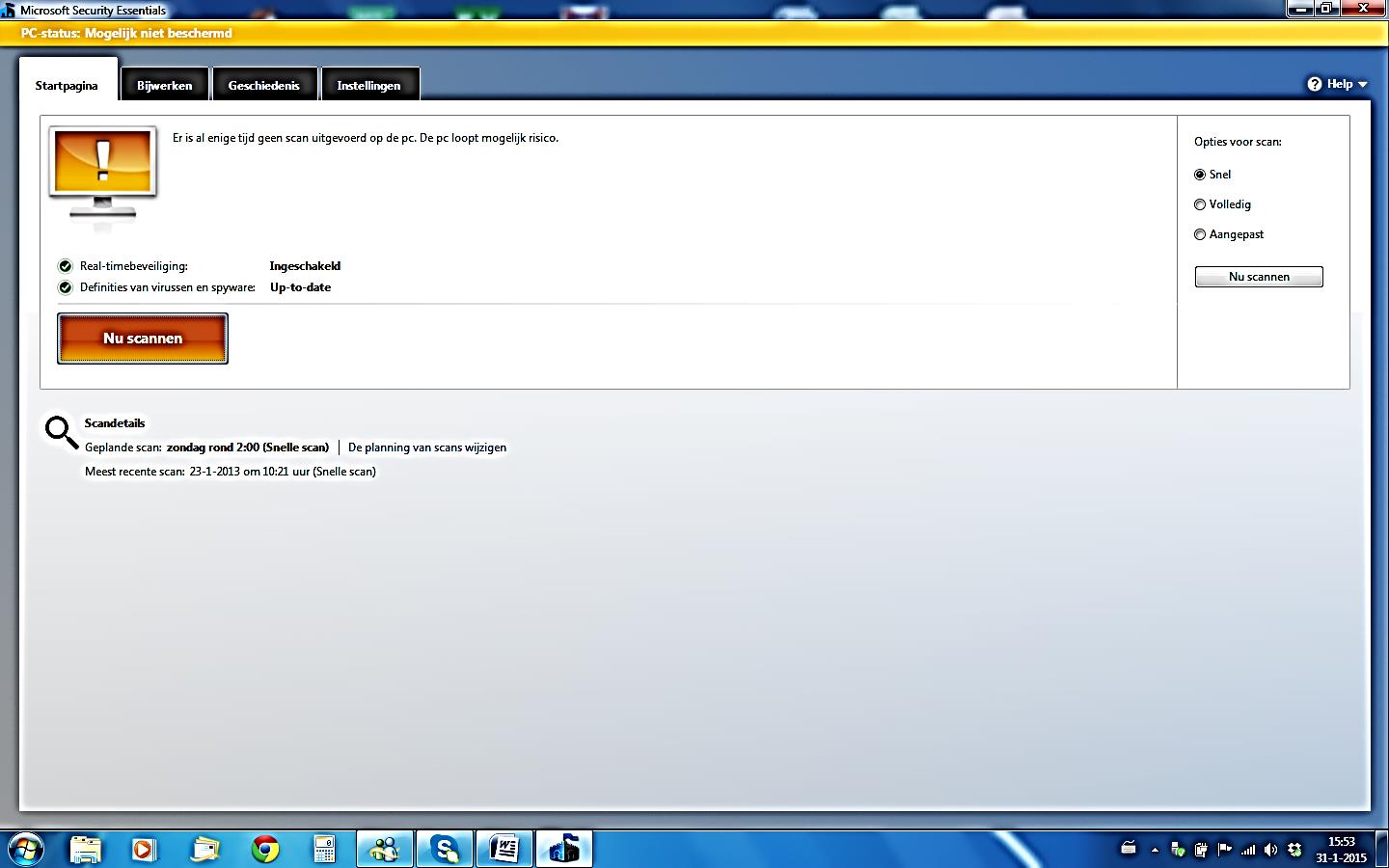Select the Volledig scan option
1389x868 pixels.
point(1200,204)
